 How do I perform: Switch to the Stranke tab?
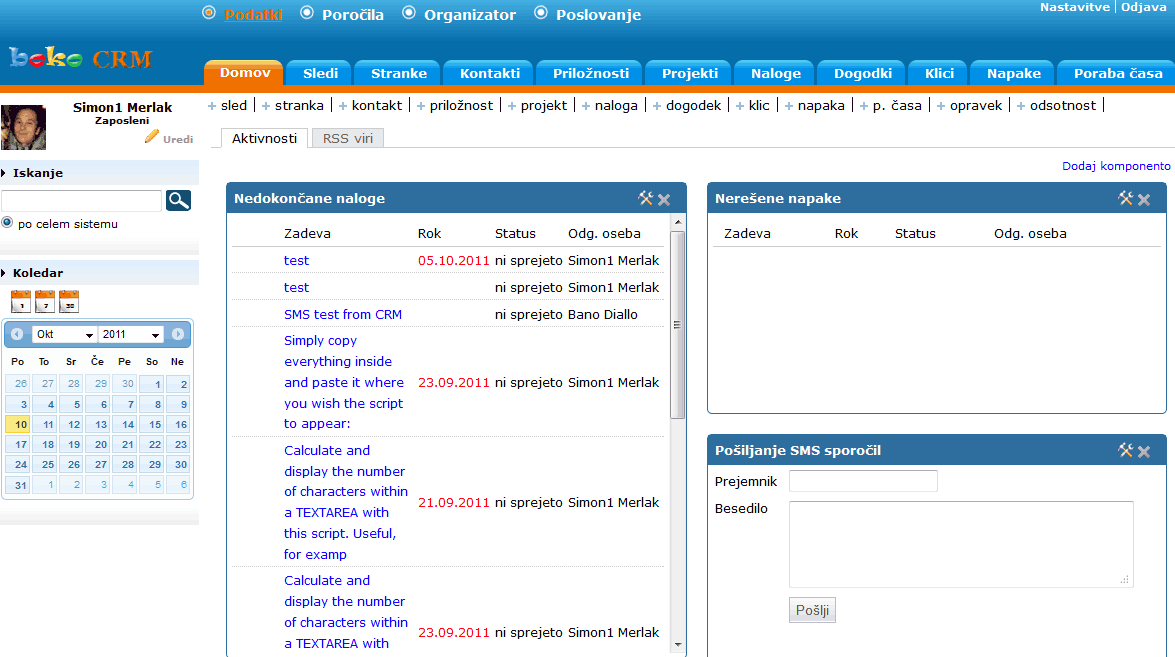pos(399,73)
